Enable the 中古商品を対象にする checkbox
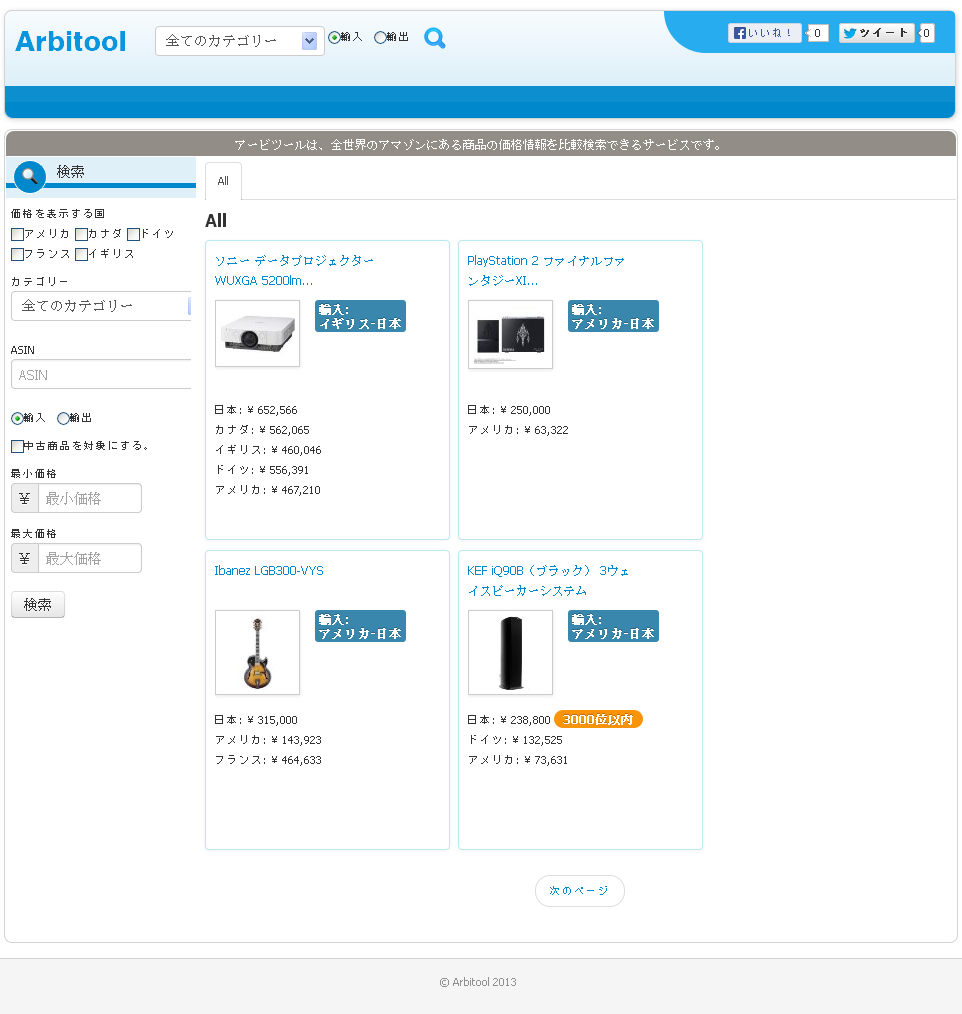Viewport: 962px width, 1014px height. click(17, 446)
